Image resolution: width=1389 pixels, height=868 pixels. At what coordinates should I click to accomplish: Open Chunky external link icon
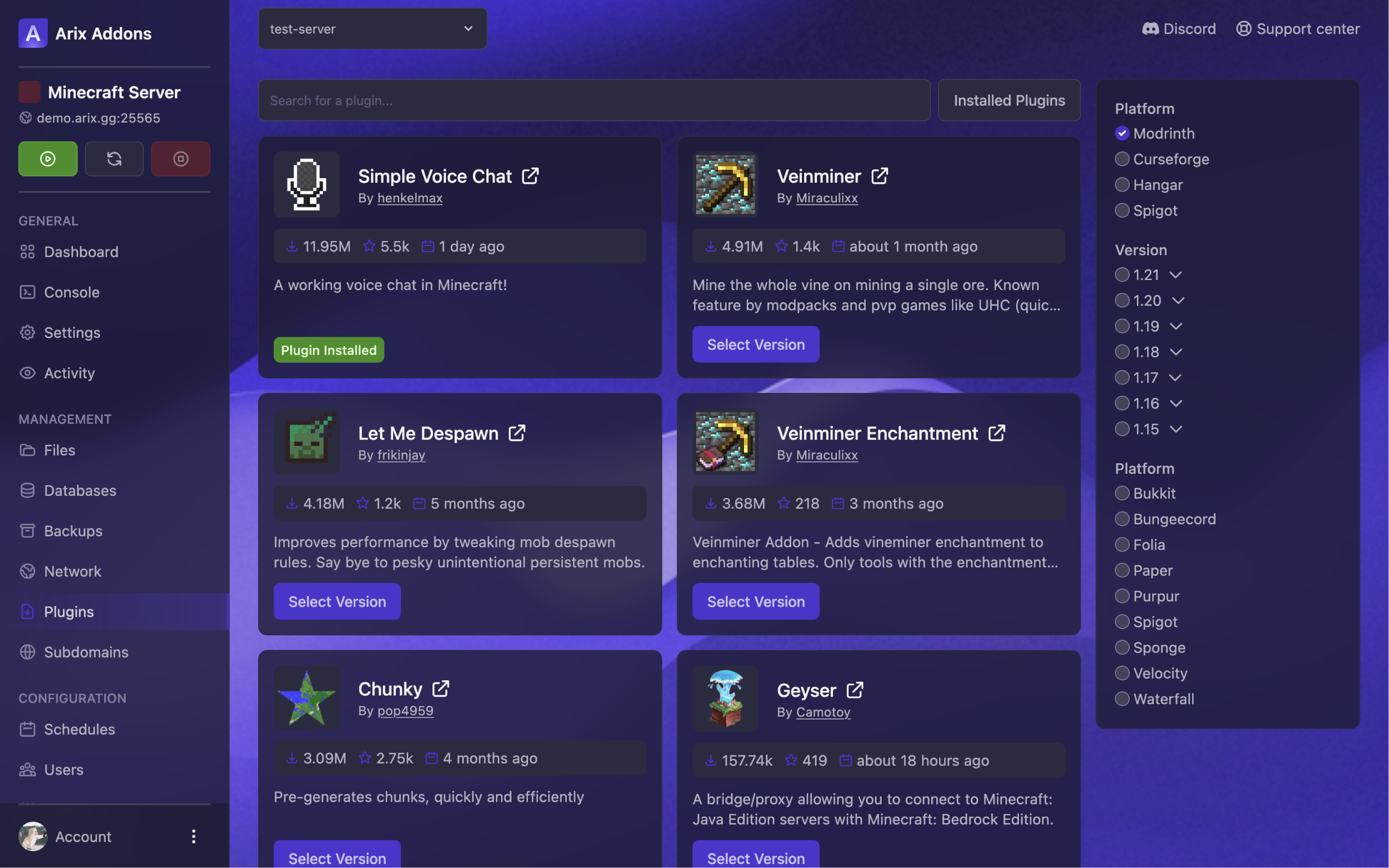click(440, 689)
